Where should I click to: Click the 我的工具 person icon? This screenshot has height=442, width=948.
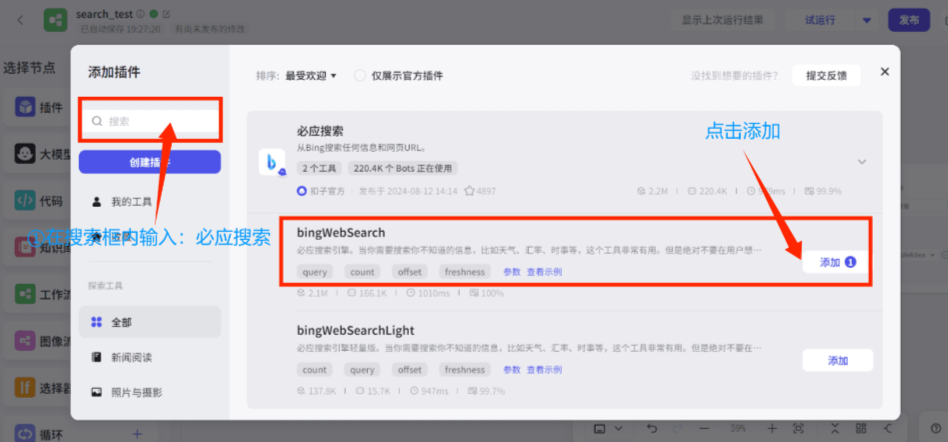(x=97, y=201)
